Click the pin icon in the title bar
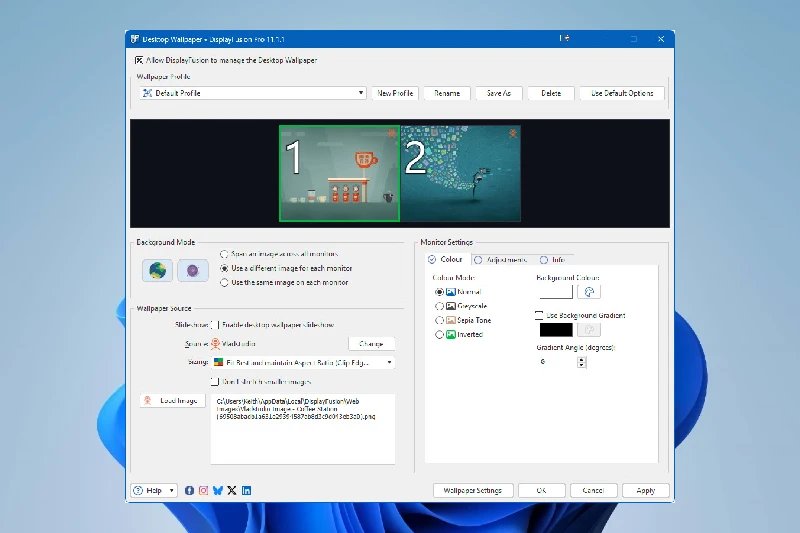 point(564,38)
